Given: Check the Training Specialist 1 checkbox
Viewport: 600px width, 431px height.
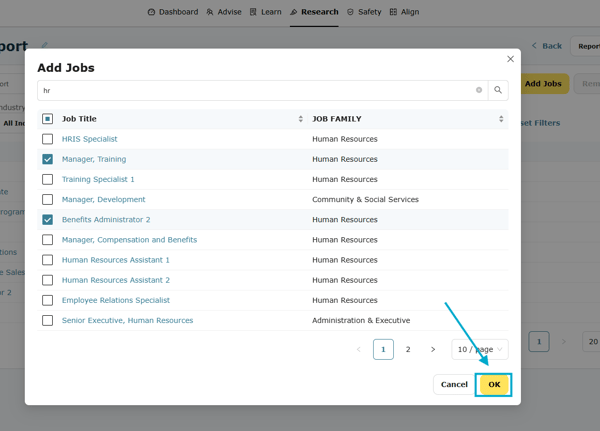Looking at the screenshot, I should click(x=47, y=179).
